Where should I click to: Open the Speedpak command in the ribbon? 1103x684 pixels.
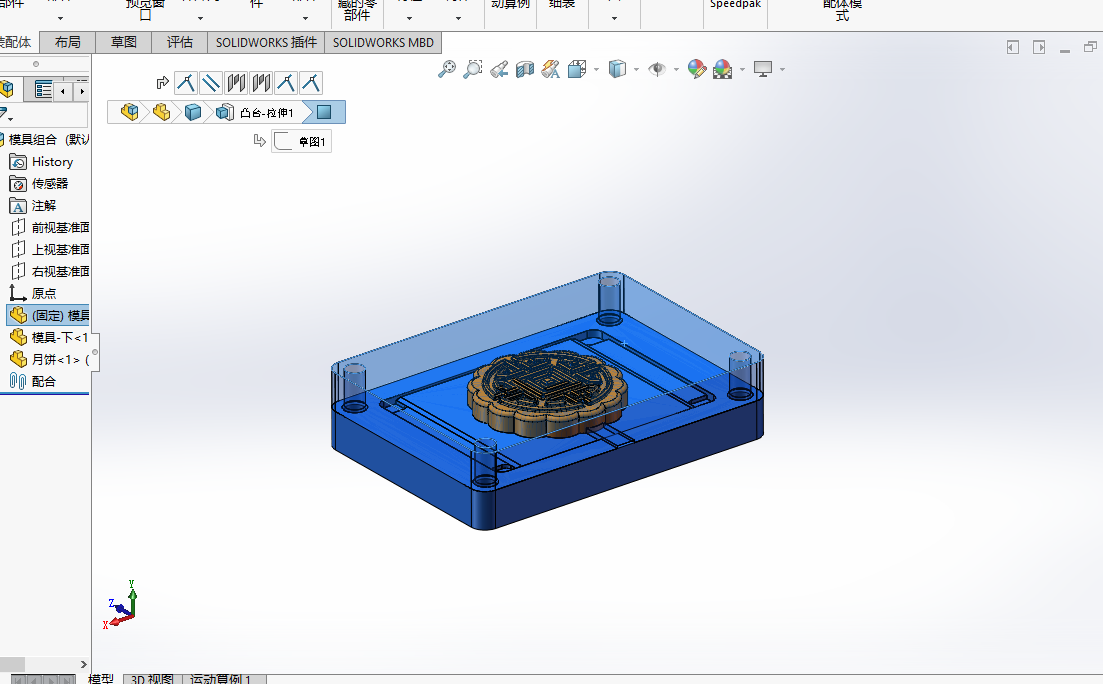point(735,6)
